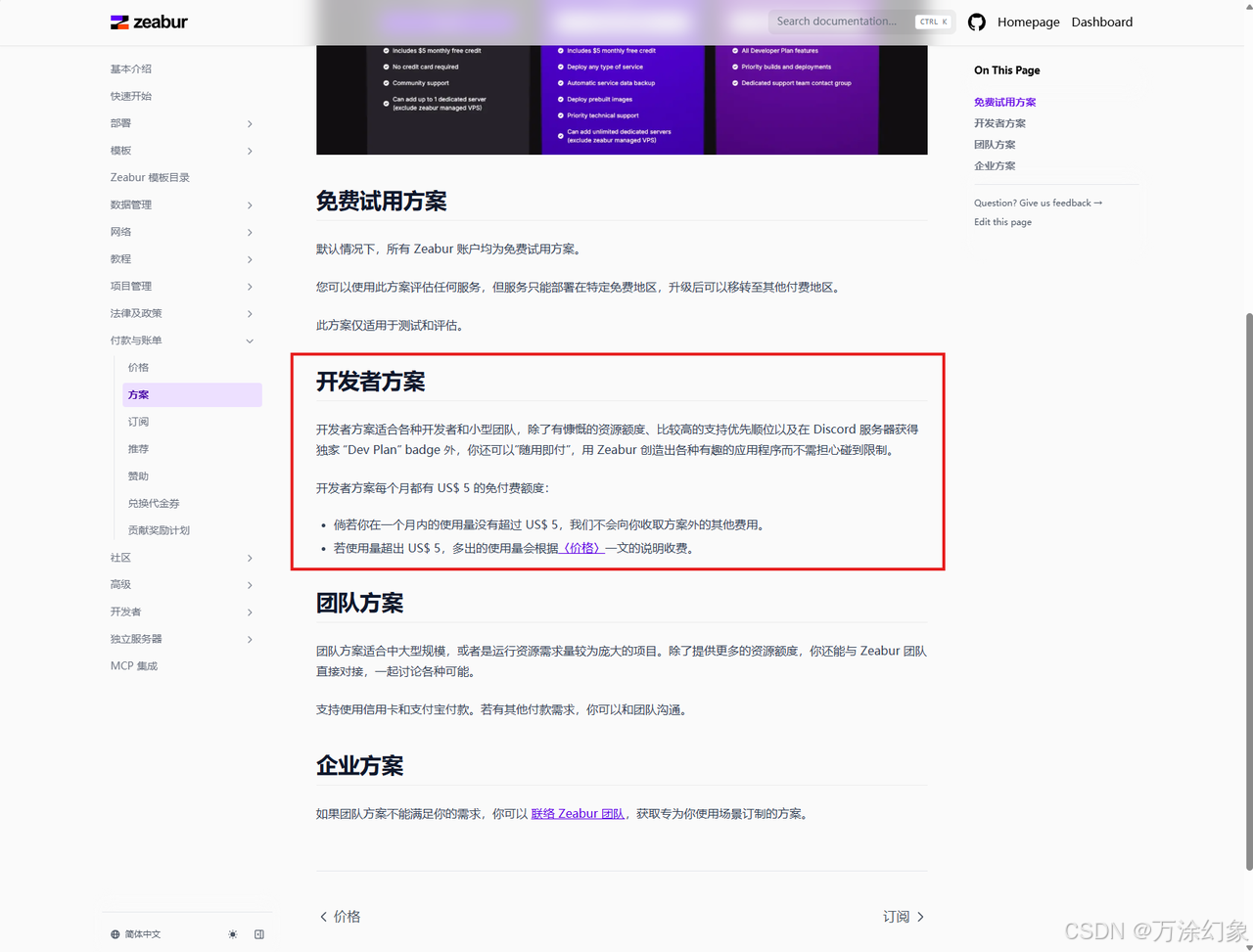Expand the 高级 sidebar section
The width and height of the screenshot is (1253, 952).
182,584
